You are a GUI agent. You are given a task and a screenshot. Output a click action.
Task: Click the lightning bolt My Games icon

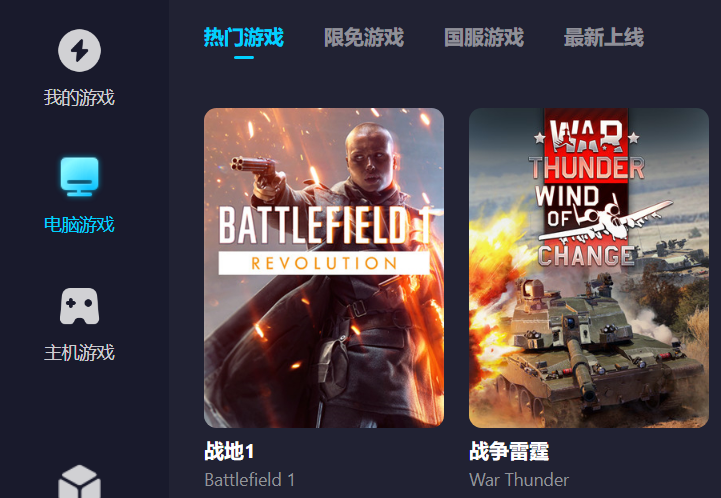[80, 51]
